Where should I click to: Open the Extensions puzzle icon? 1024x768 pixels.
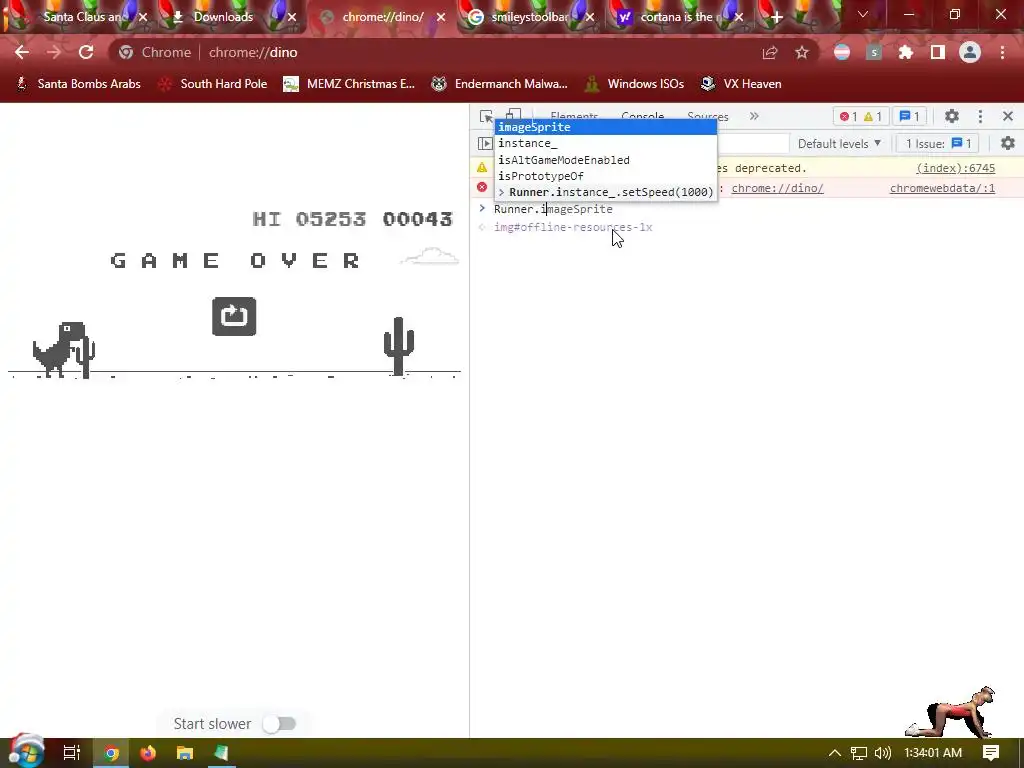coord(906,52)
